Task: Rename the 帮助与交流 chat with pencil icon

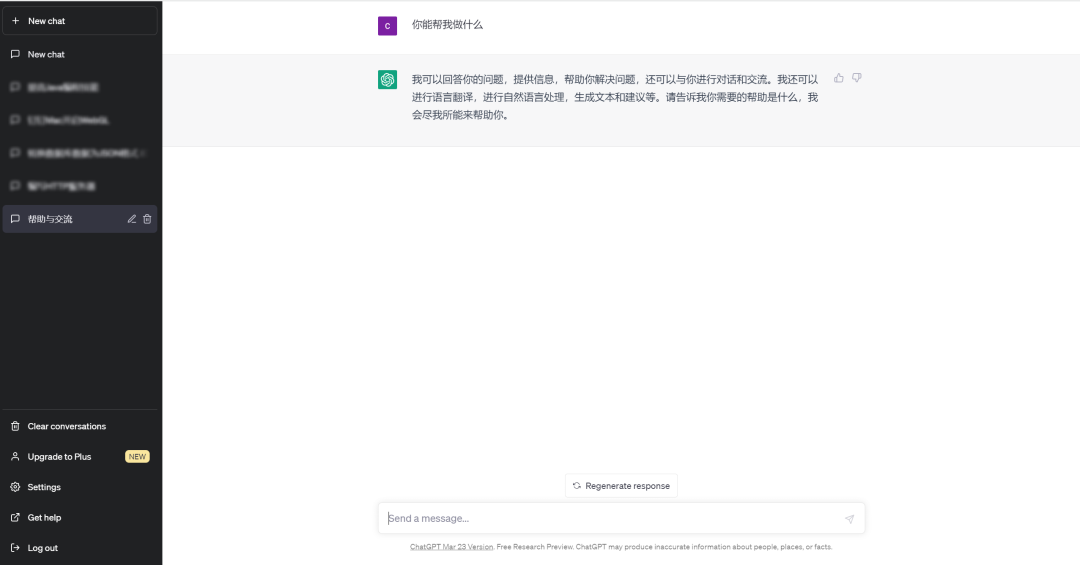Action: 132,219
